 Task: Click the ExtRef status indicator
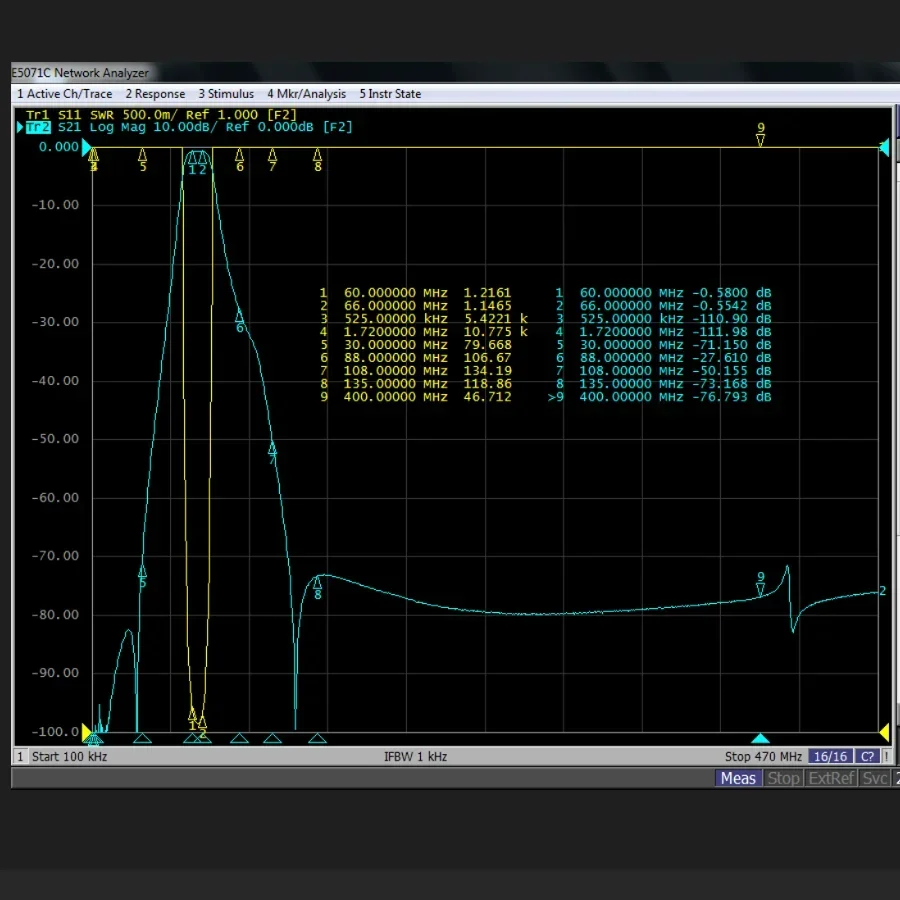831,778
